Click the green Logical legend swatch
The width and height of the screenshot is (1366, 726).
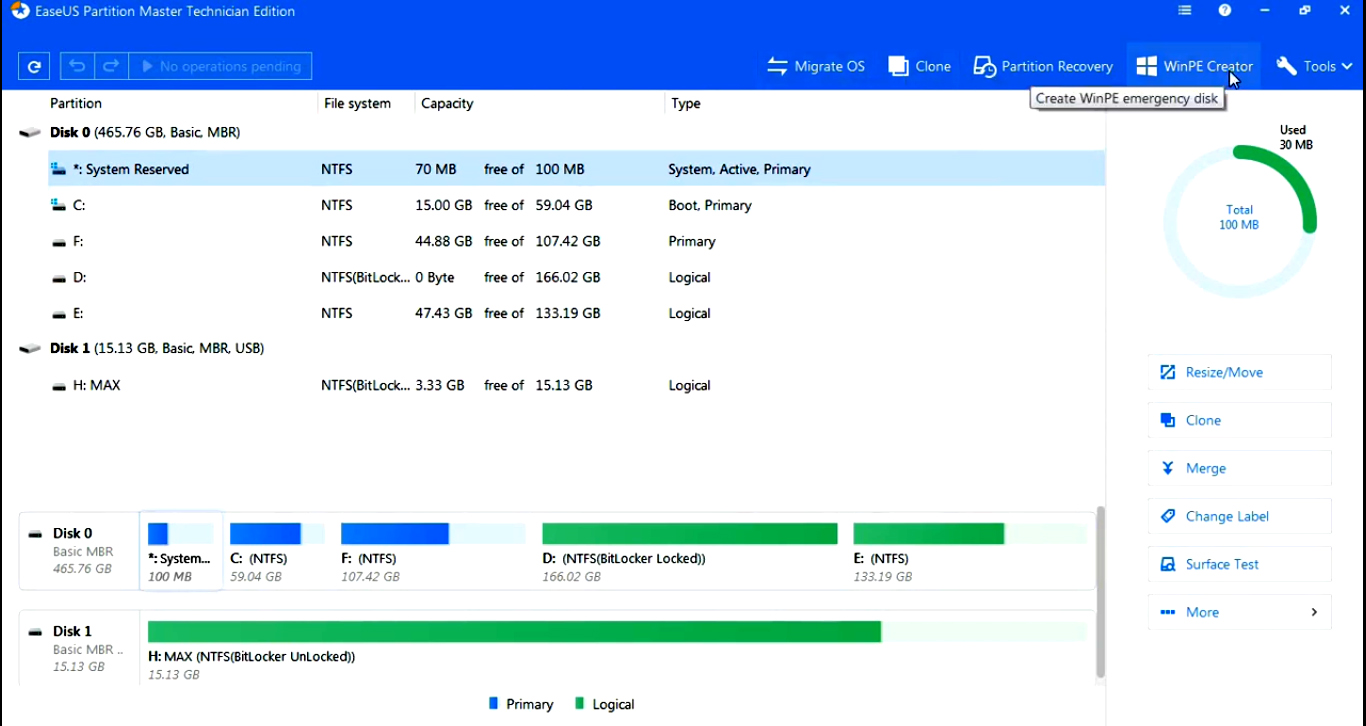click(580, 703)
